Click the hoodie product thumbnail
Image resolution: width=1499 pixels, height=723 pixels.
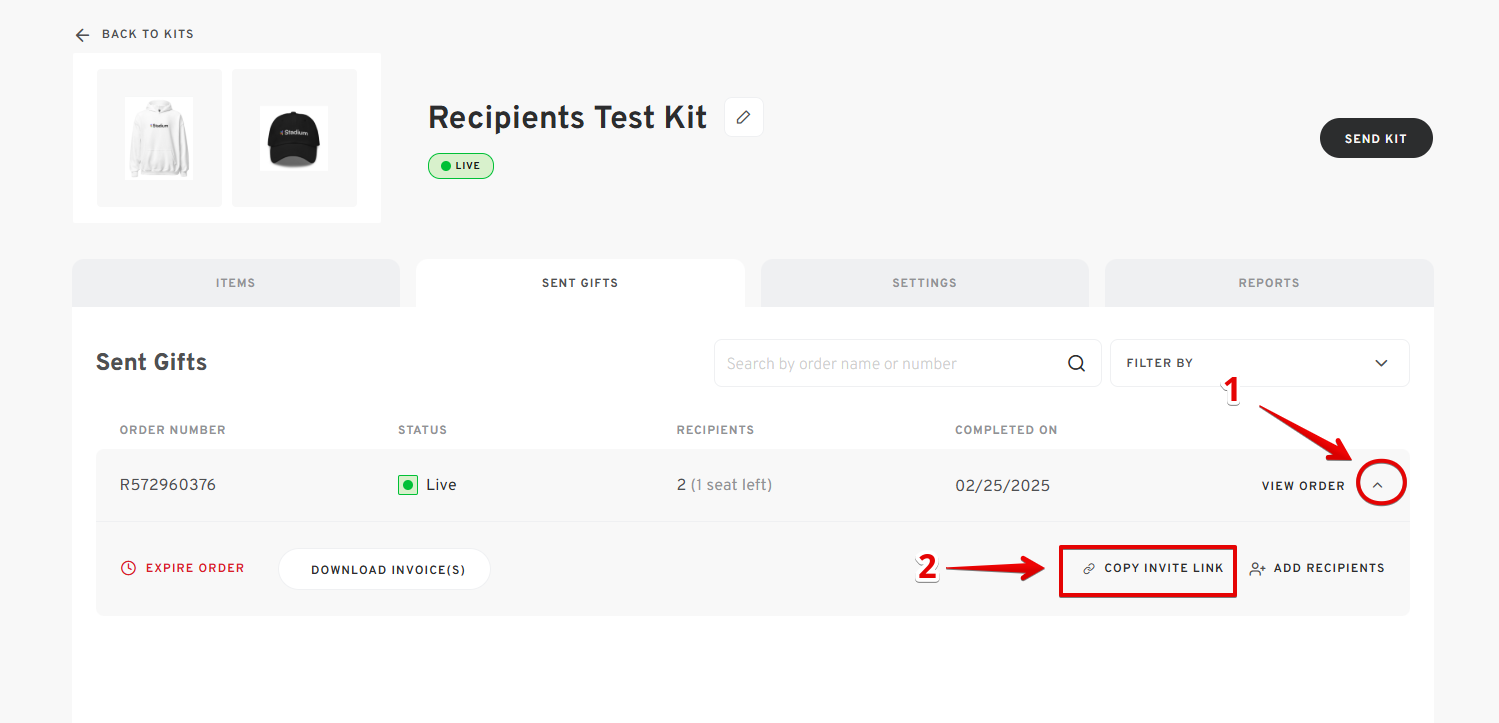(x=159, y=138)
